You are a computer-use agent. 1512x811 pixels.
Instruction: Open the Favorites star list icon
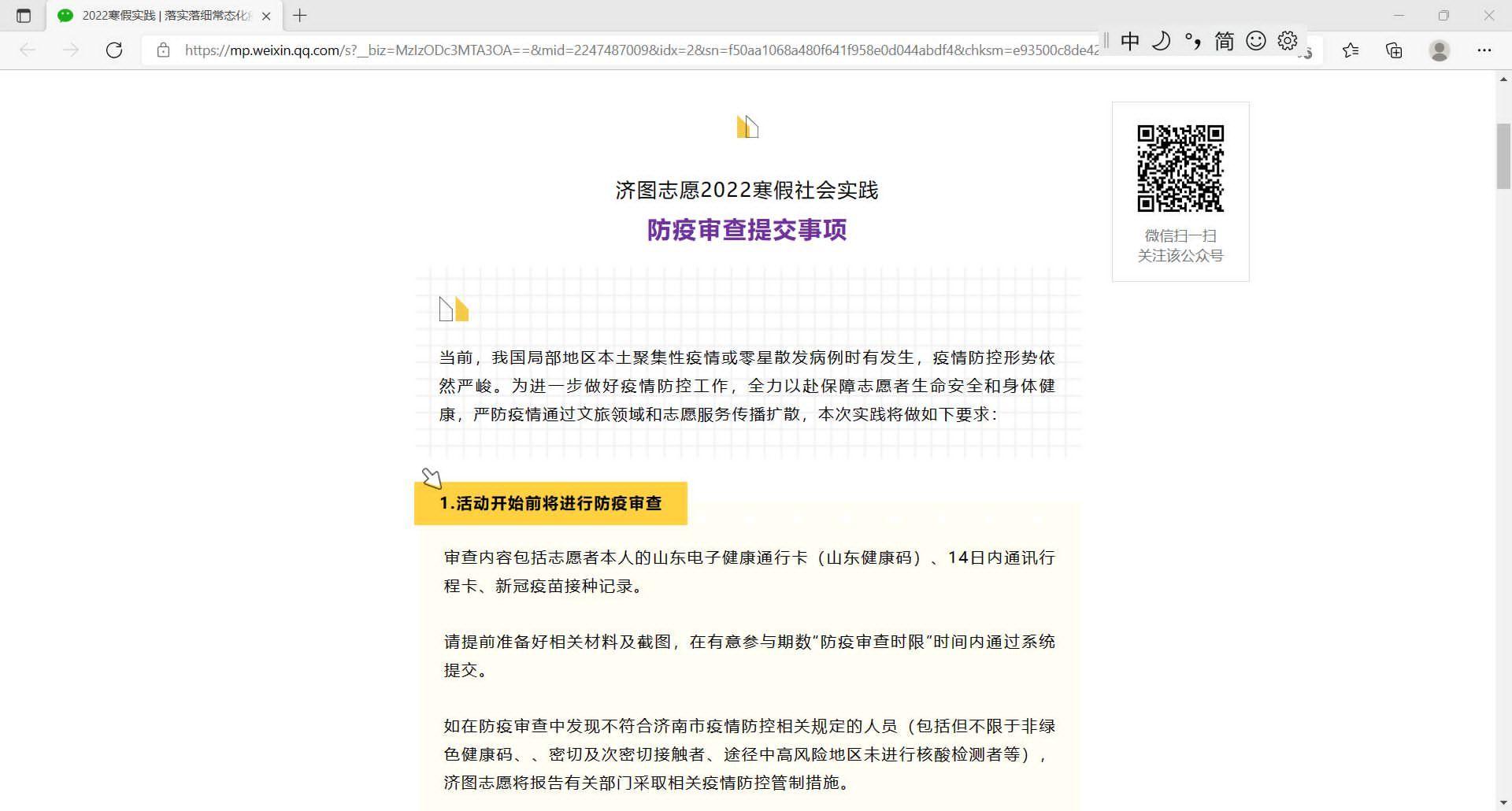1351,50
